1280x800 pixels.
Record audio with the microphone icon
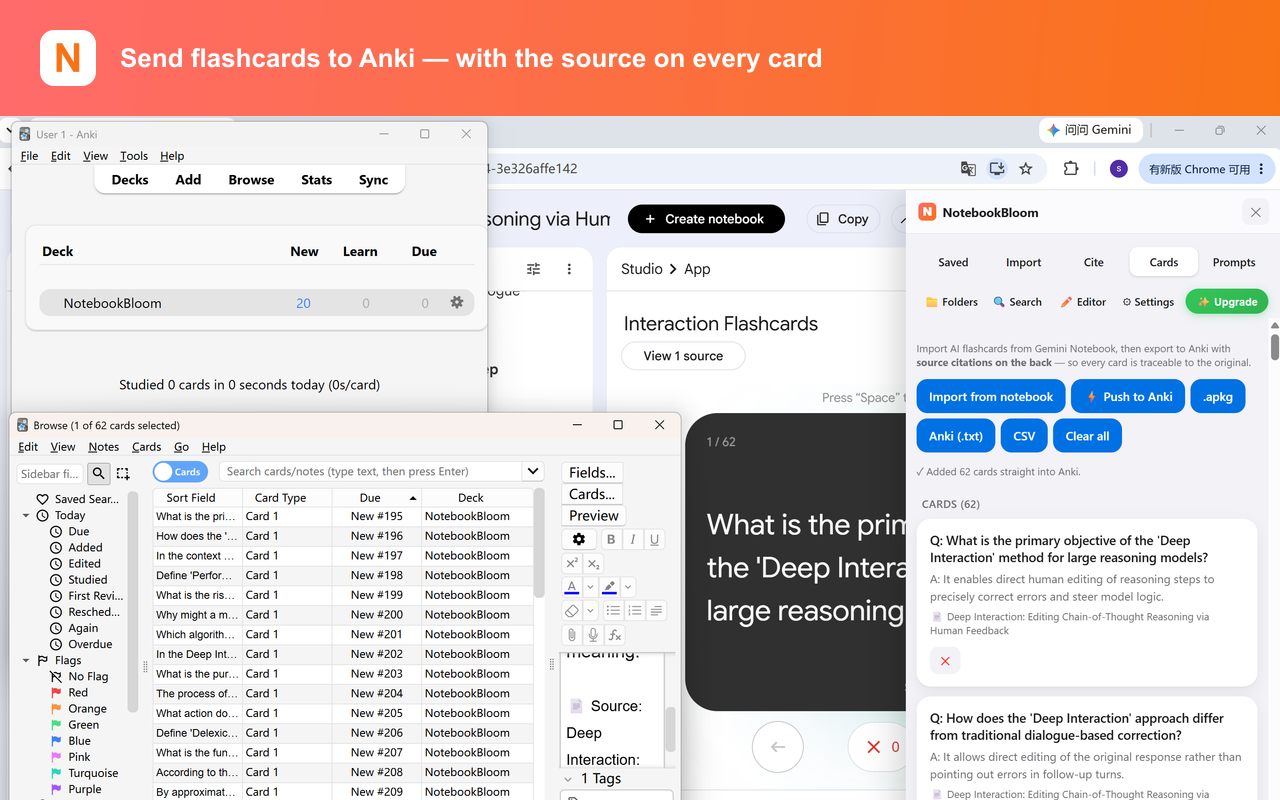[x=593, y=635]
